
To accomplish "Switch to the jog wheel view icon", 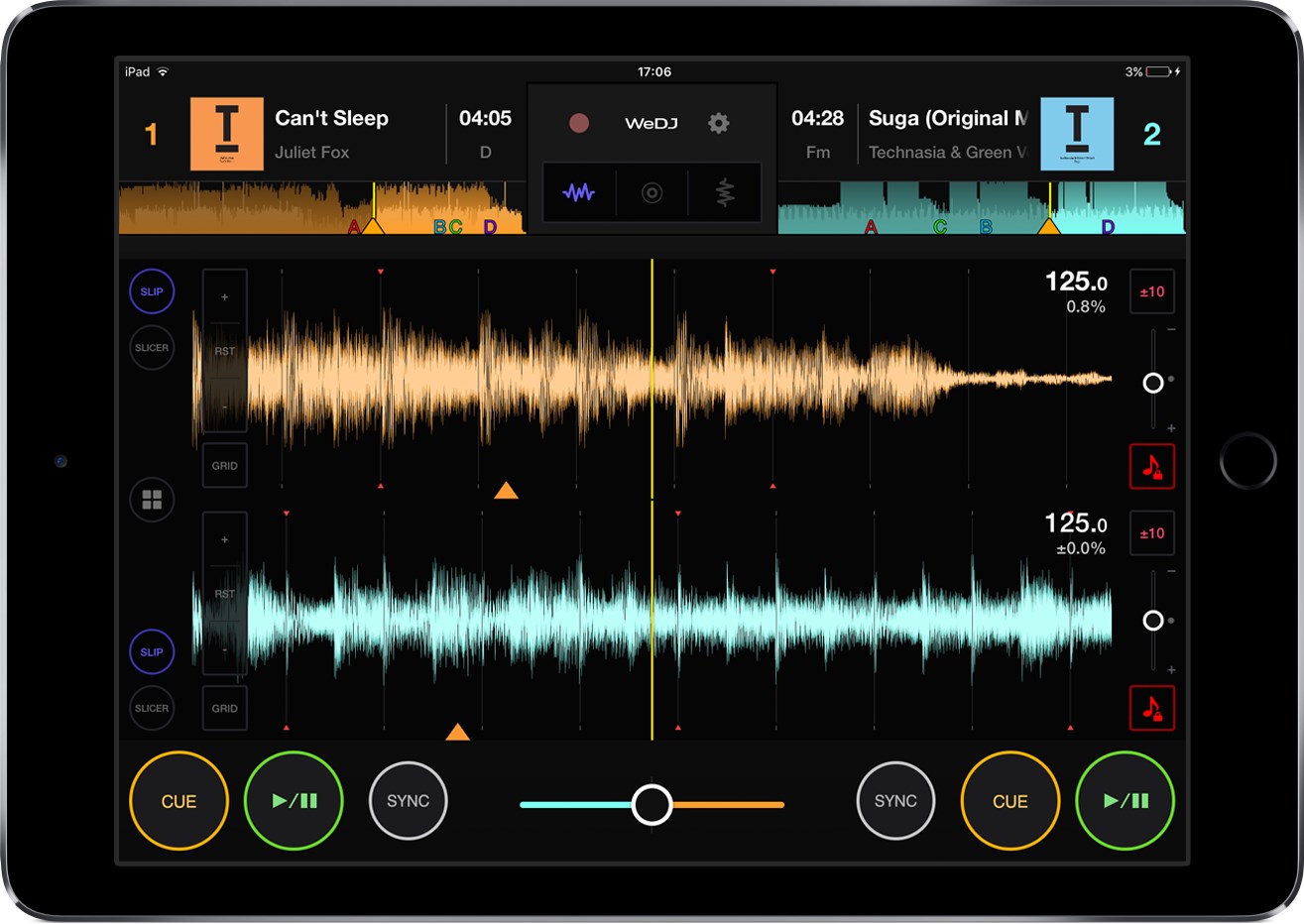I will [652, 192].
